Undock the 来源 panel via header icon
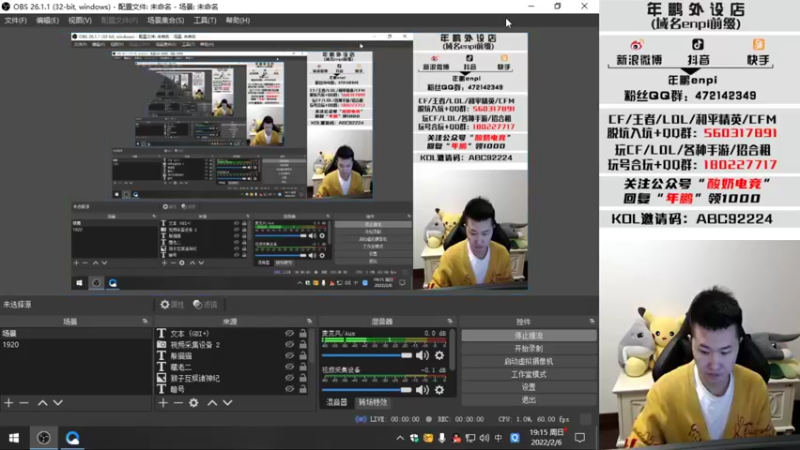The image size is (800, 450). tap(309, 321)
